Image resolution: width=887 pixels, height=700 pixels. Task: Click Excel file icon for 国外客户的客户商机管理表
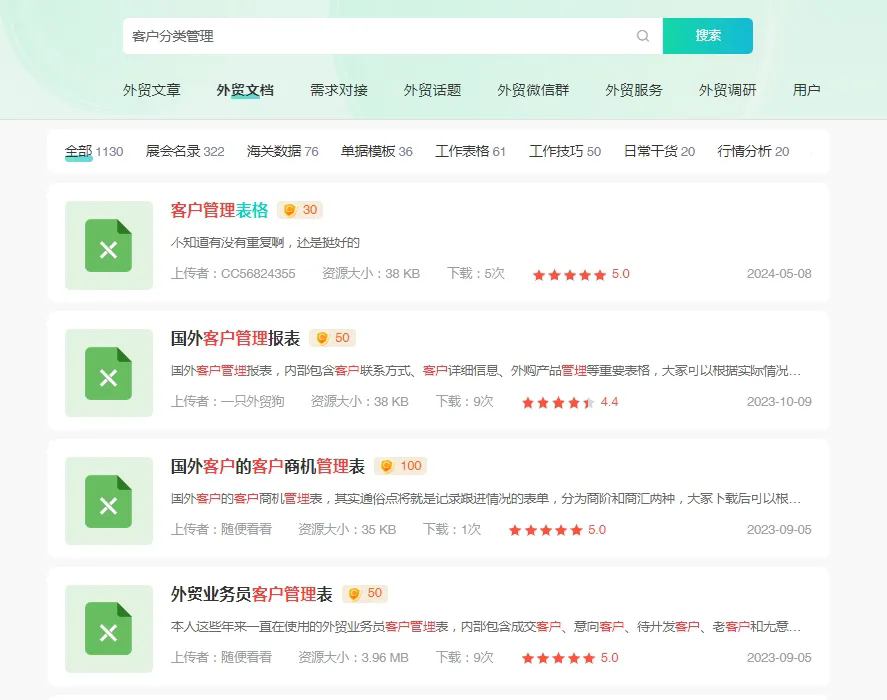[109, 501]
